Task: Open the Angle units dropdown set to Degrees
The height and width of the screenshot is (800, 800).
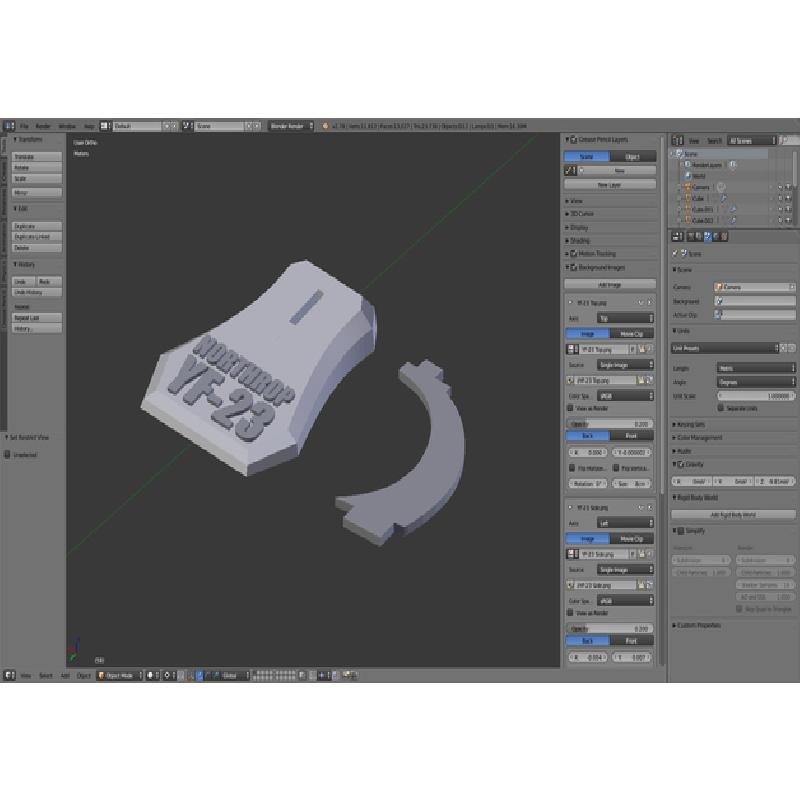Action: [756, 382]
